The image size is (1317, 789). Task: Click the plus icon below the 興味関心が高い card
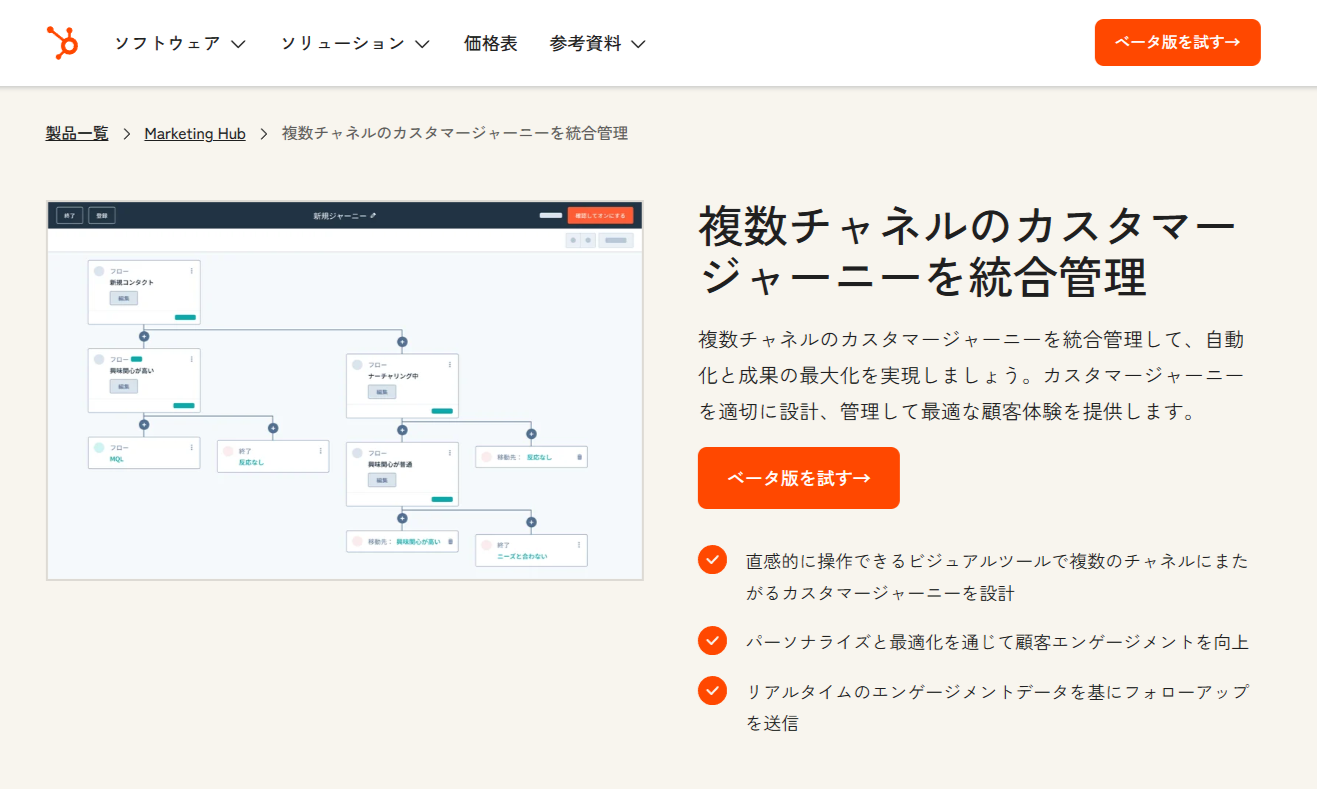point(144,424)
